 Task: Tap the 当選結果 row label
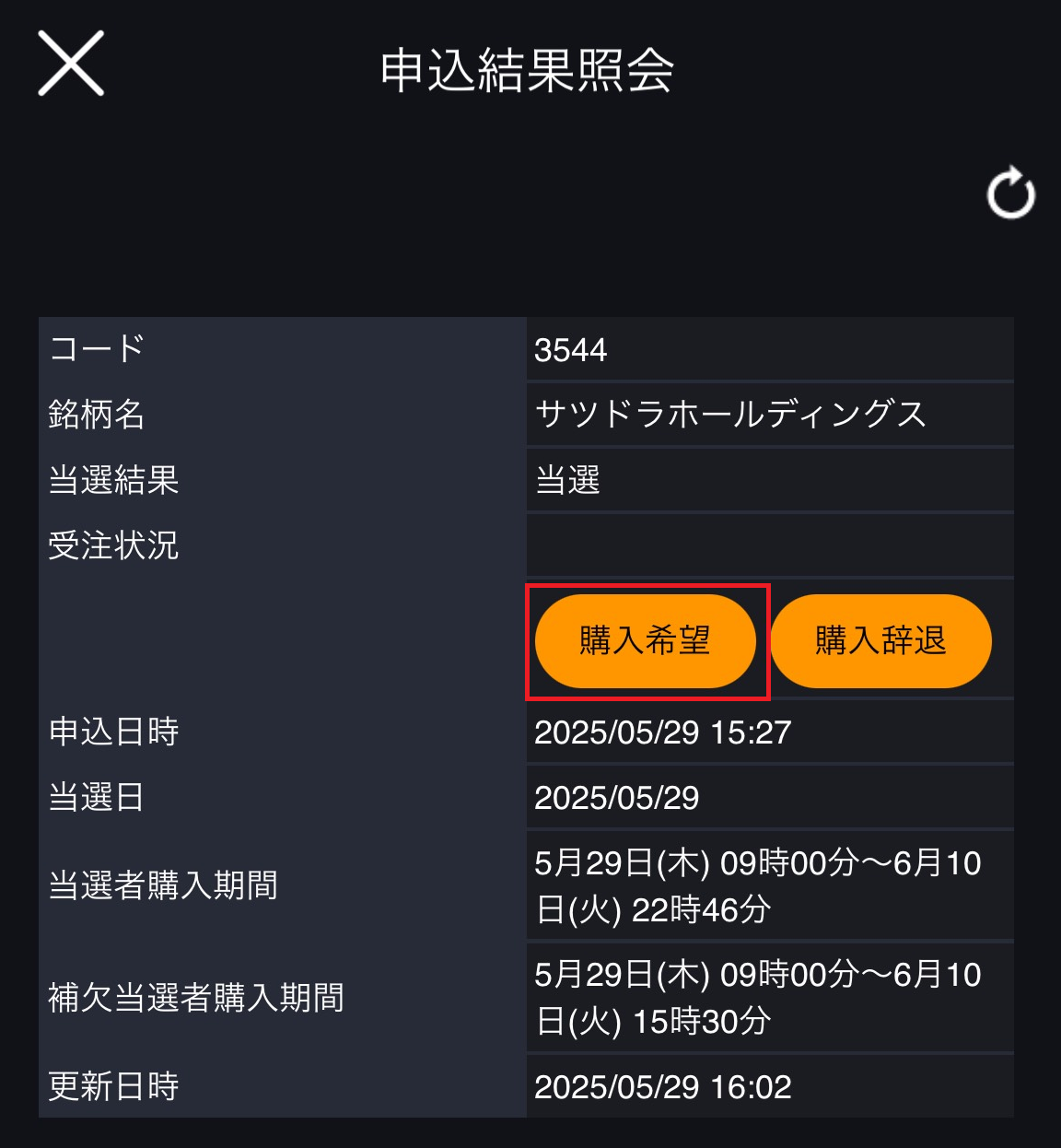pos(113,480)
